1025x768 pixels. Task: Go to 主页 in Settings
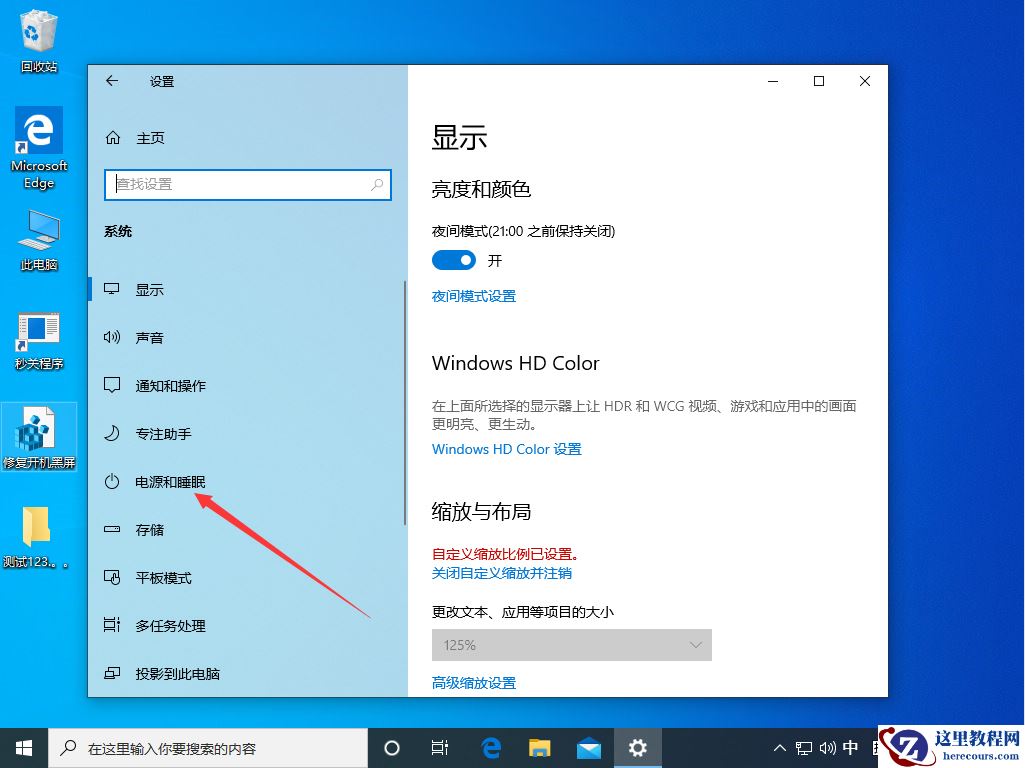click(x=150, y=138)
